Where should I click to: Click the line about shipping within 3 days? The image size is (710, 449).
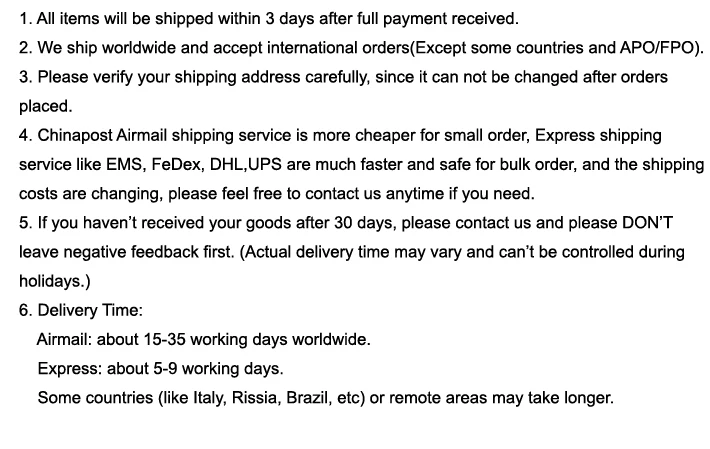pos(269,19)
